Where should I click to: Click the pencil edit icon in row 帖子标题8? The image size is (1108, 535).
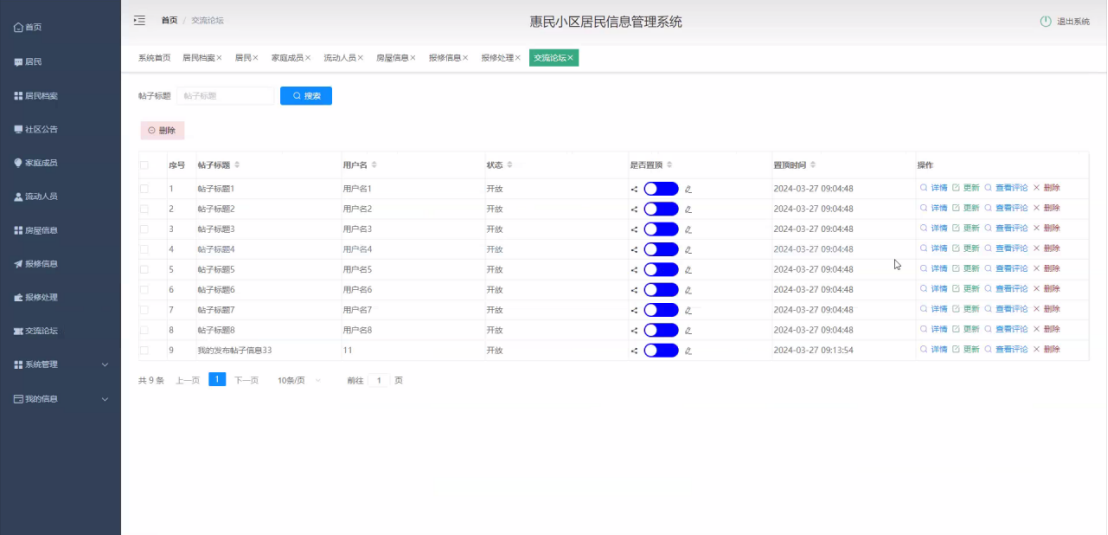pyautogui.click(x=688, y=331)
